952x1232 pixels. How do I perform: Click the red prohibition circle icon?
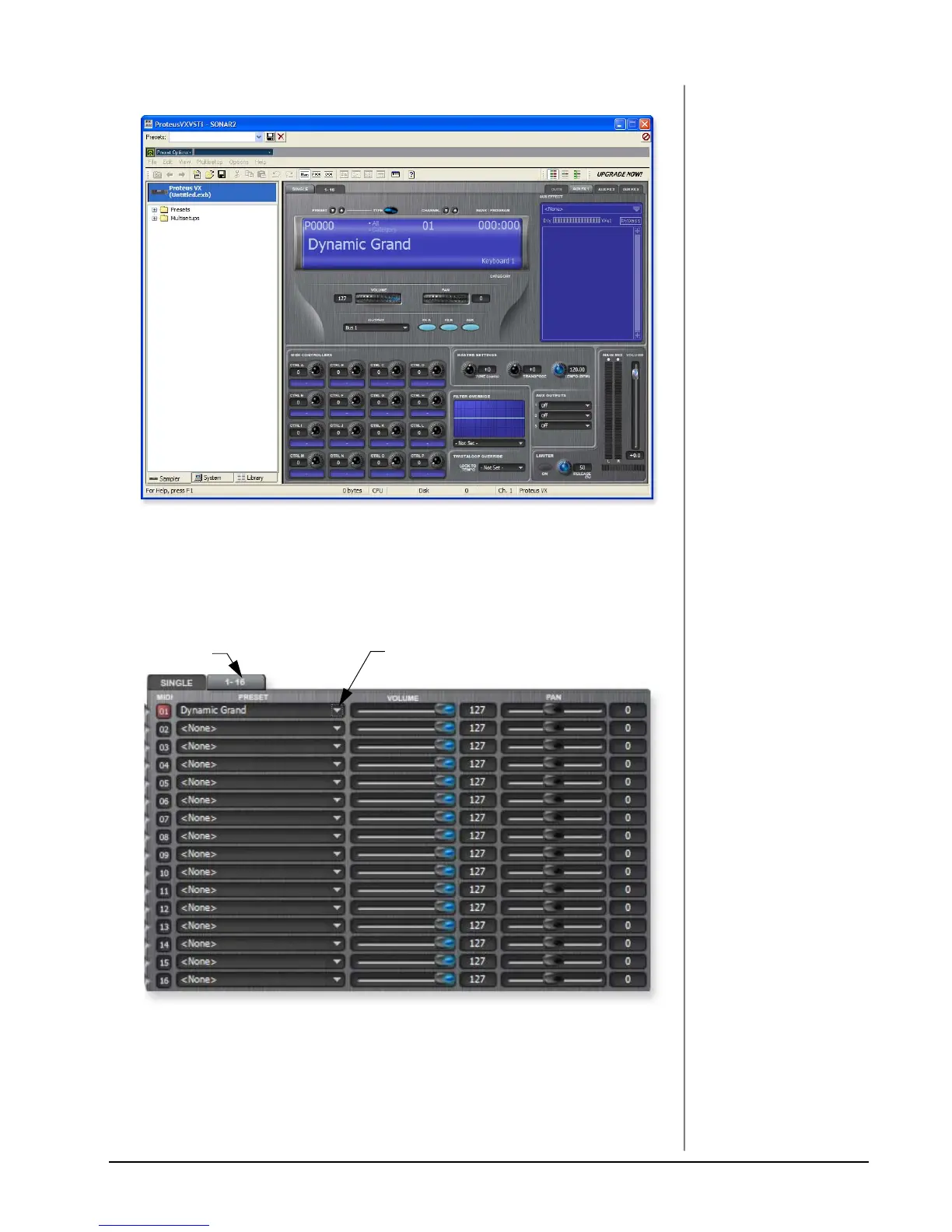[646, 137]
